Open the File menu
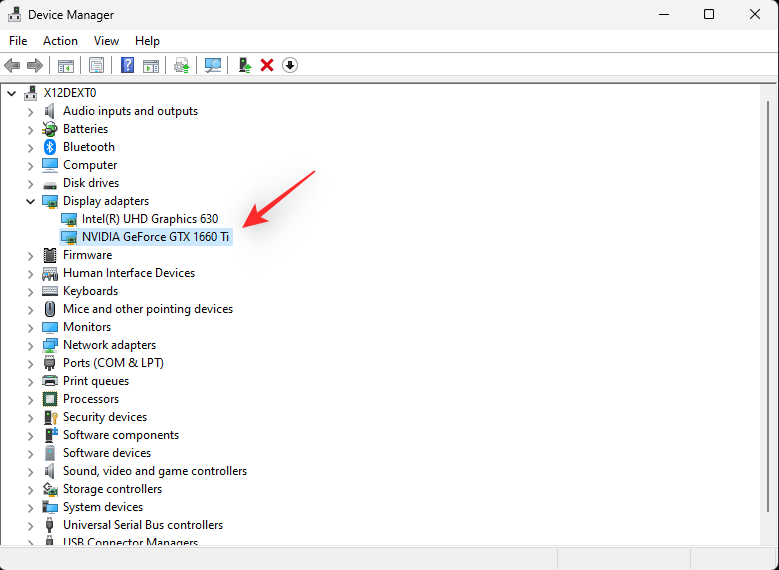Screen dimensions: 779x570 [x=18, y=41]
